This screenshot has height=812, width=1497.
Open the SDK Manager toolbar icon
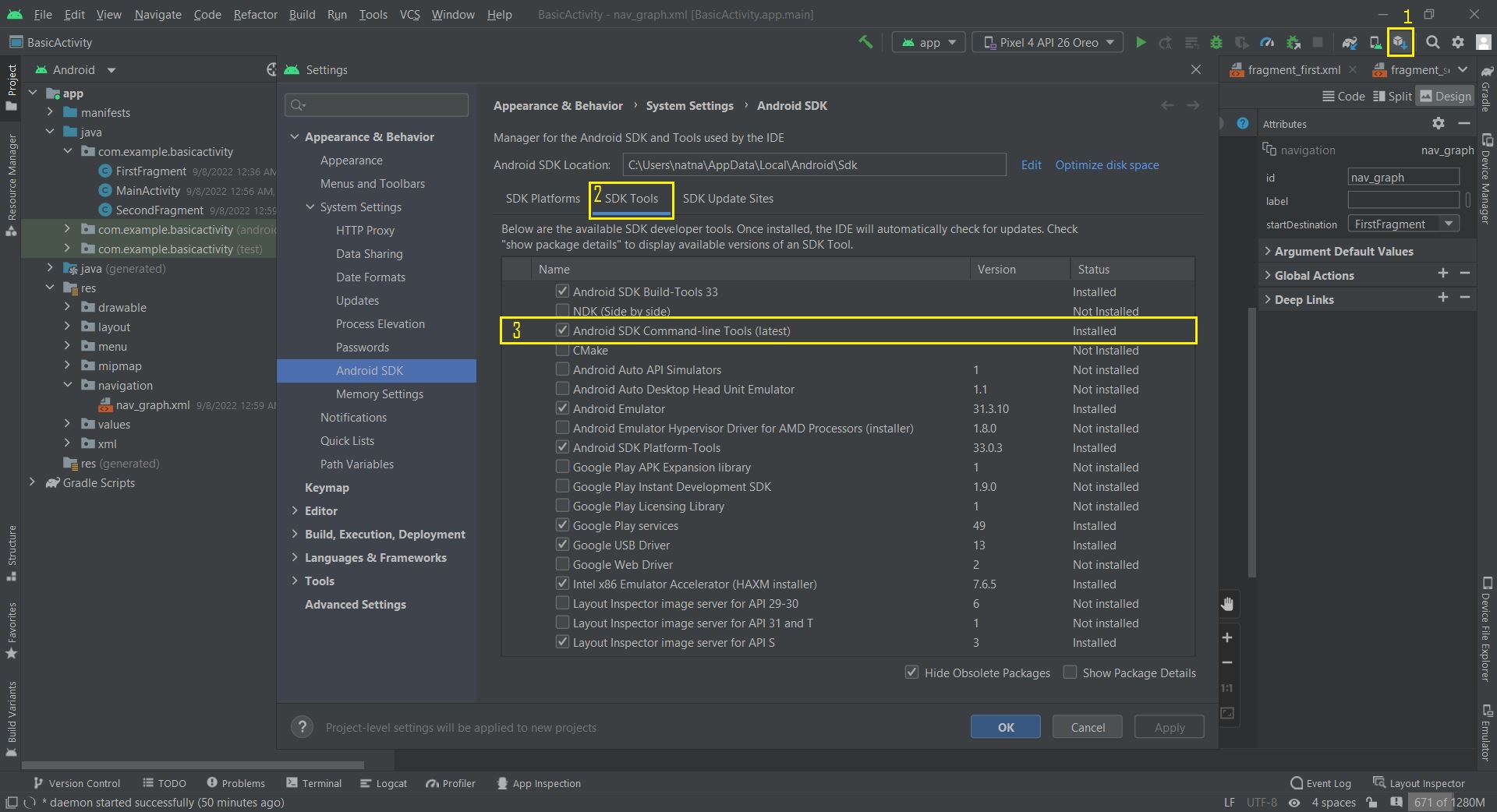coord(1400,42)
